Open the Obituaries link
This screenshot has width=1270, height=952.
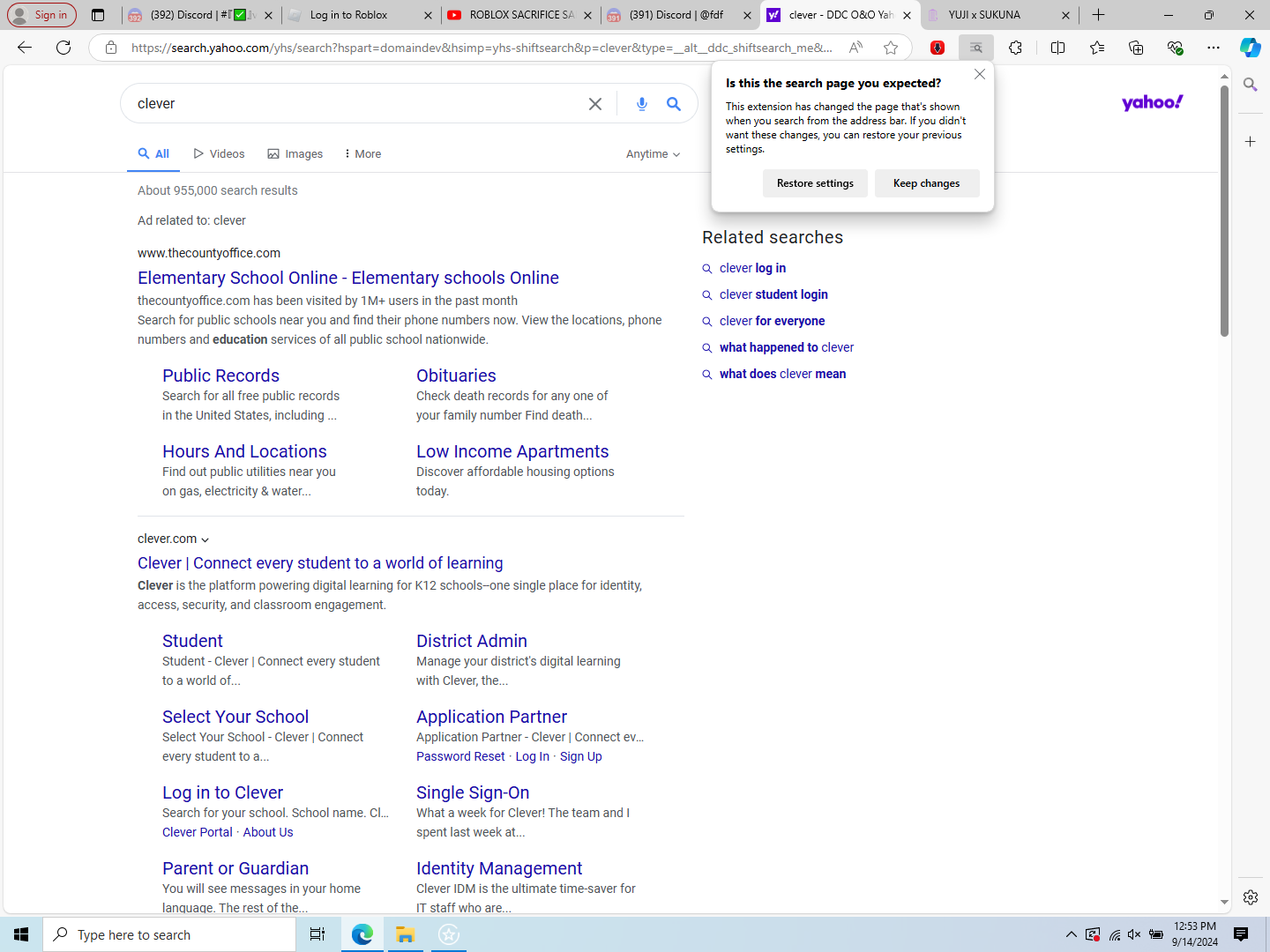tap(456, 376)
